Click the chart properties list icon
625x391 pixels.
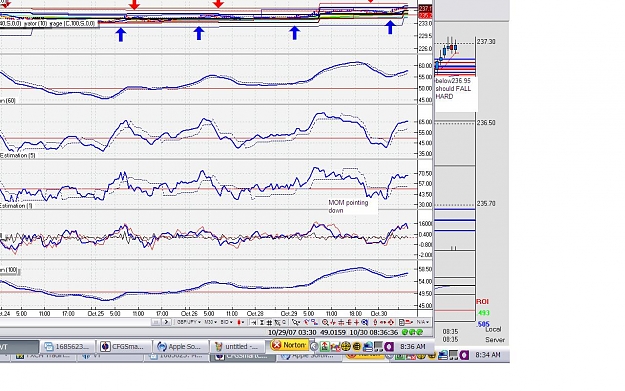pyautogui.click(x=402, y=322)
